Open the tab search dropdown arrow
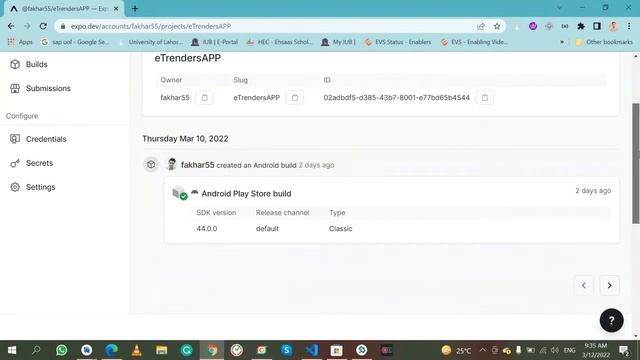 (559, 8)
